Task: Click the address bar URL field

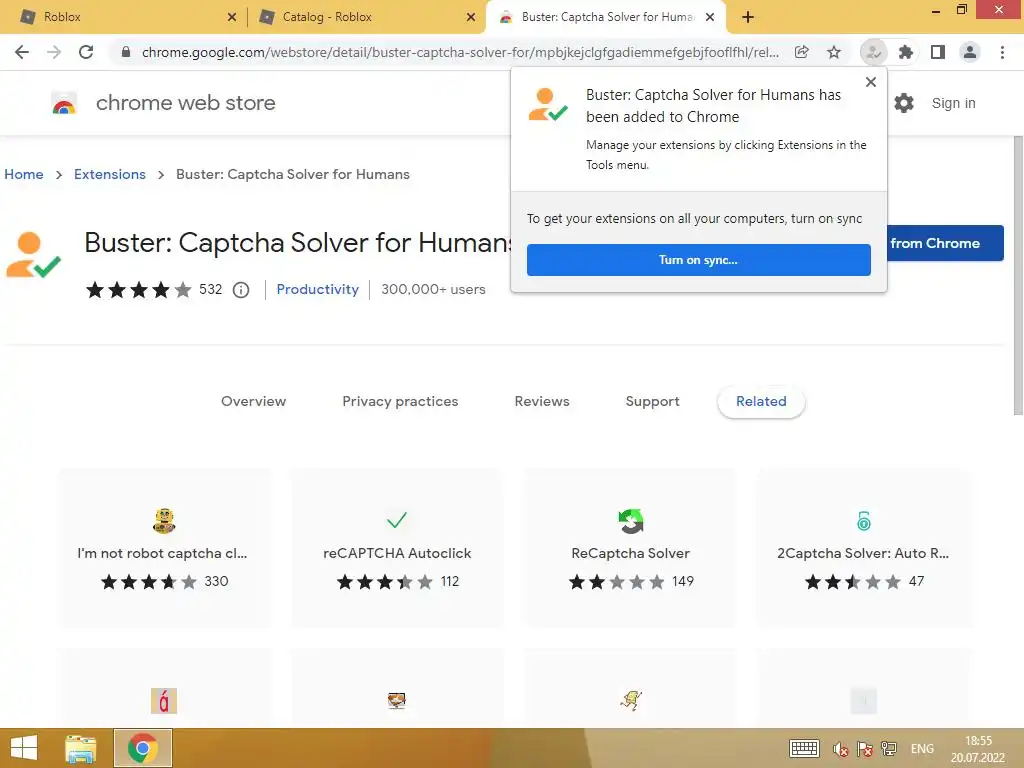Action: pyautogui.click(x=460, y=52)
